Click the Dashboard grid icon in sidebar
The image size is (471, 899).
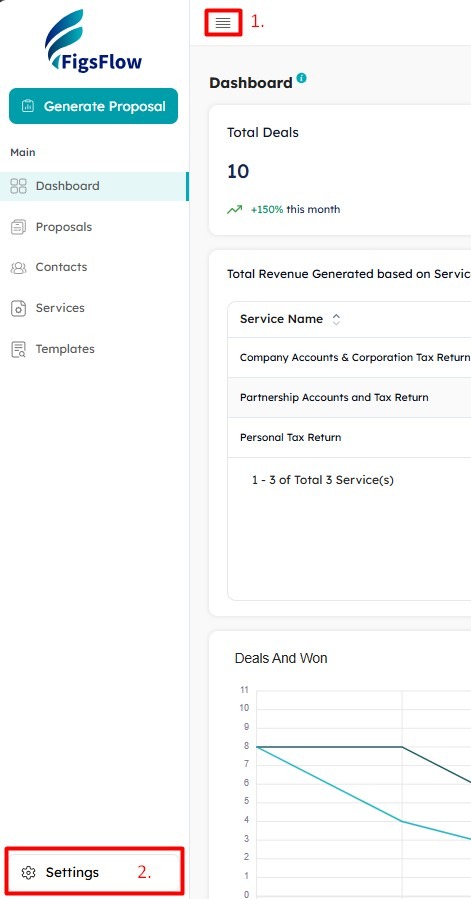19,186
